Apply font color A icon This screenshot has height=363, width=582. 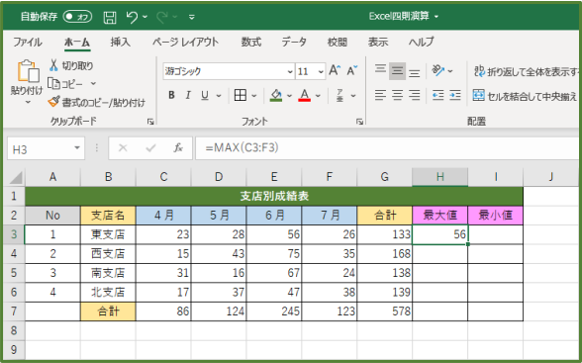(x=304, y=95)
